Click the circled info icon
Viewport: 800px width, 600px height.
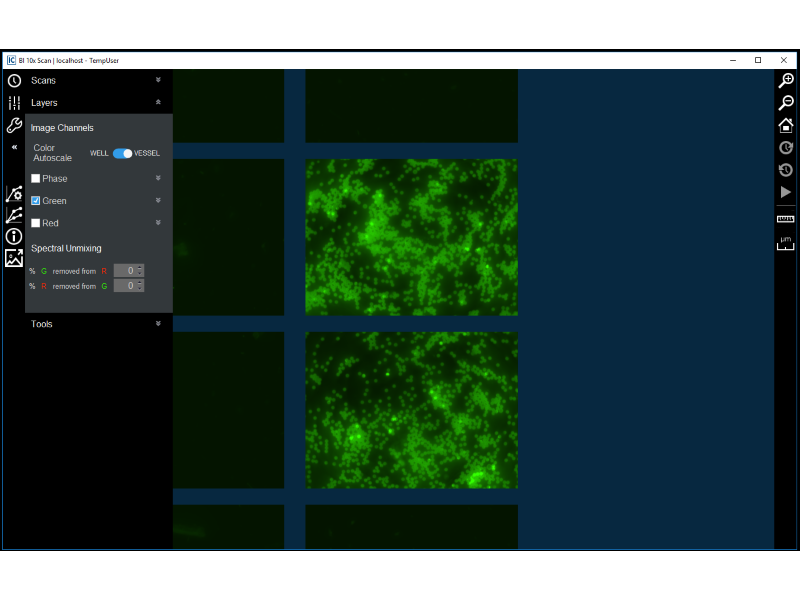pos(14,236)
